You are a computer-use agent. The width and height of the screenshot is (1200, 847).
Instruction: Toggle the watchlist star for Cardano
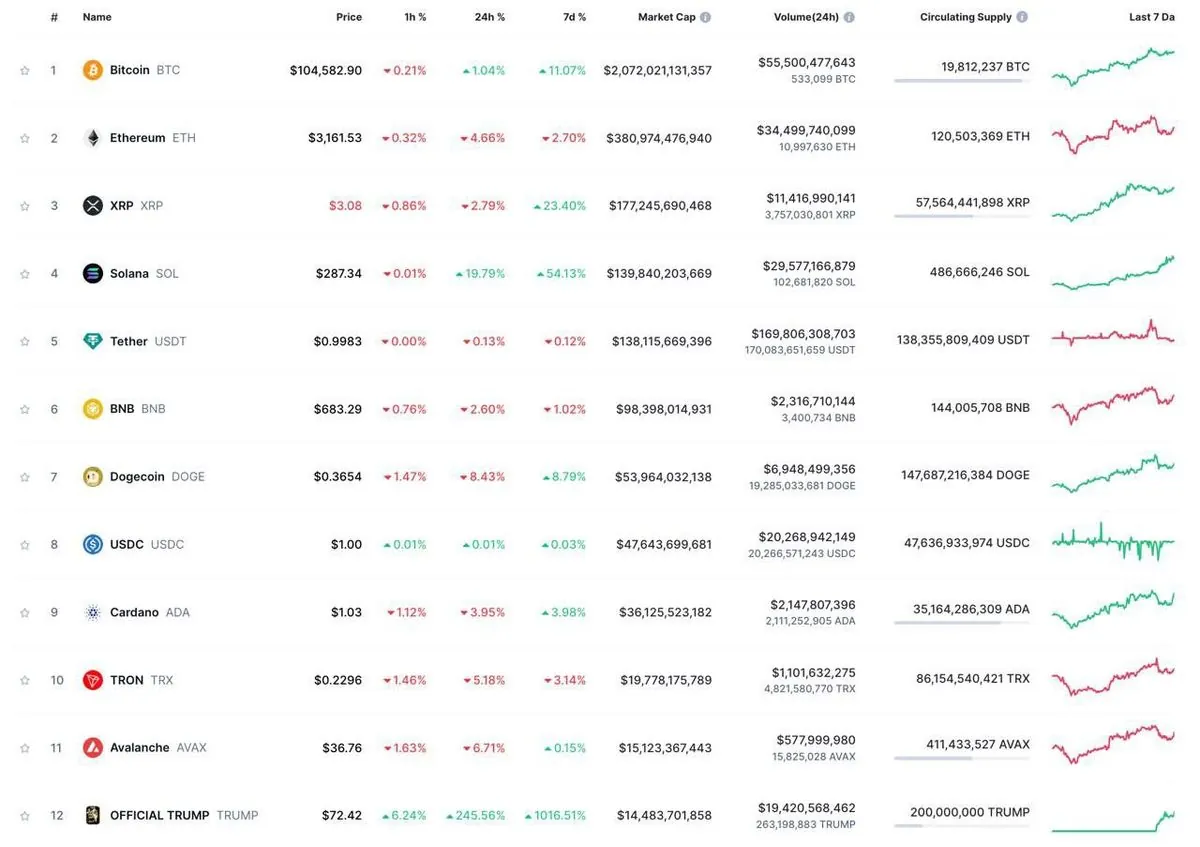(25, 613)
